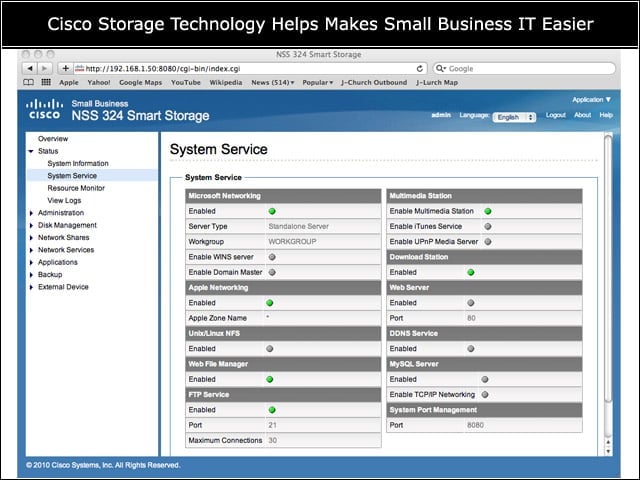This screenshot has height=480, width=640.
Task: Click FTP Service Enabled green indicator
Action: point(272,410)
